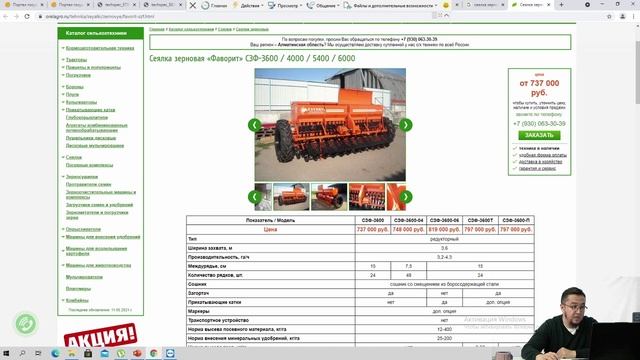Click the green ЗАКАЗАТЬ order button
Viewport: 640px width, 360px height.
pyautogui.click(x=539, y=135)
